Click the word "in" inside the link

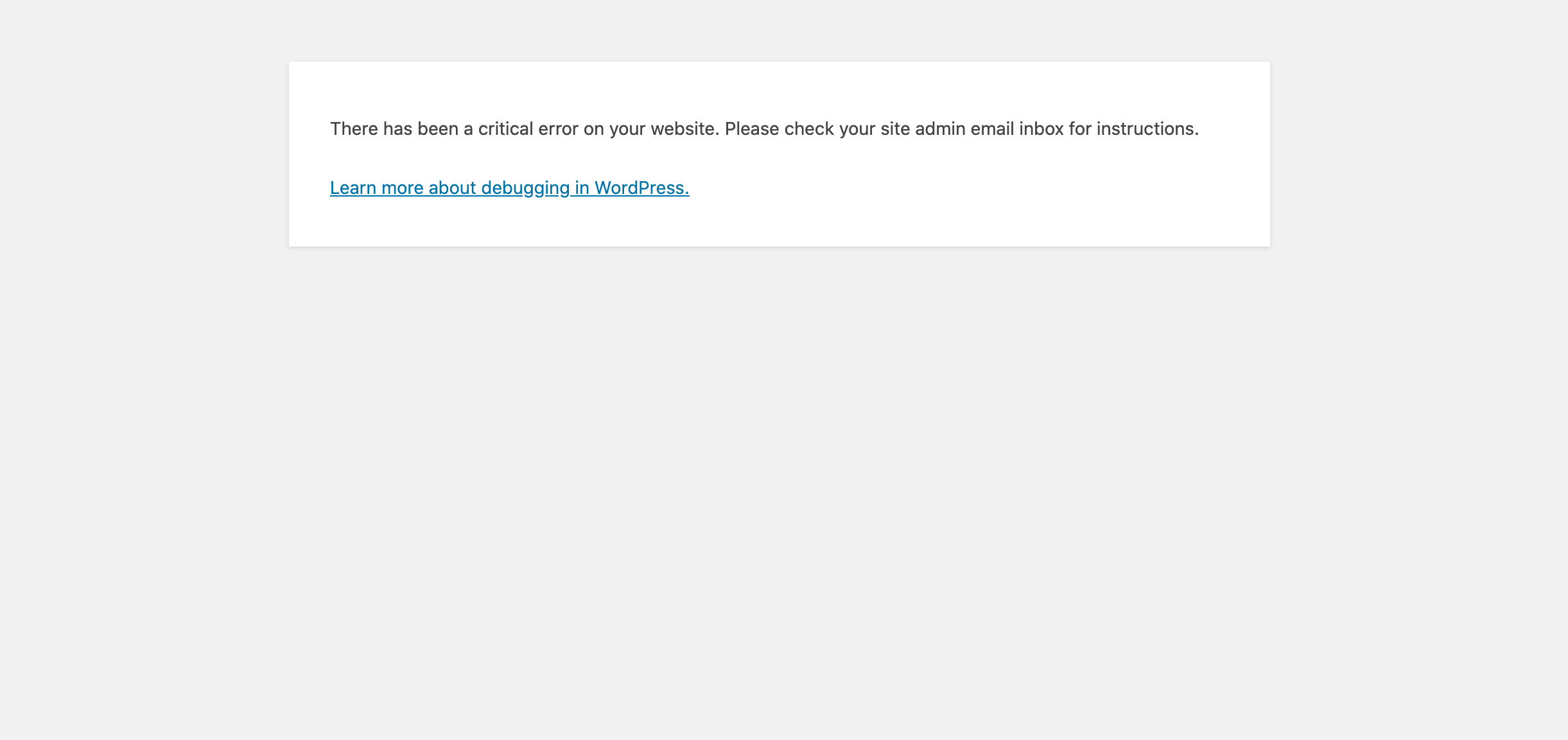tap(582, 188)
